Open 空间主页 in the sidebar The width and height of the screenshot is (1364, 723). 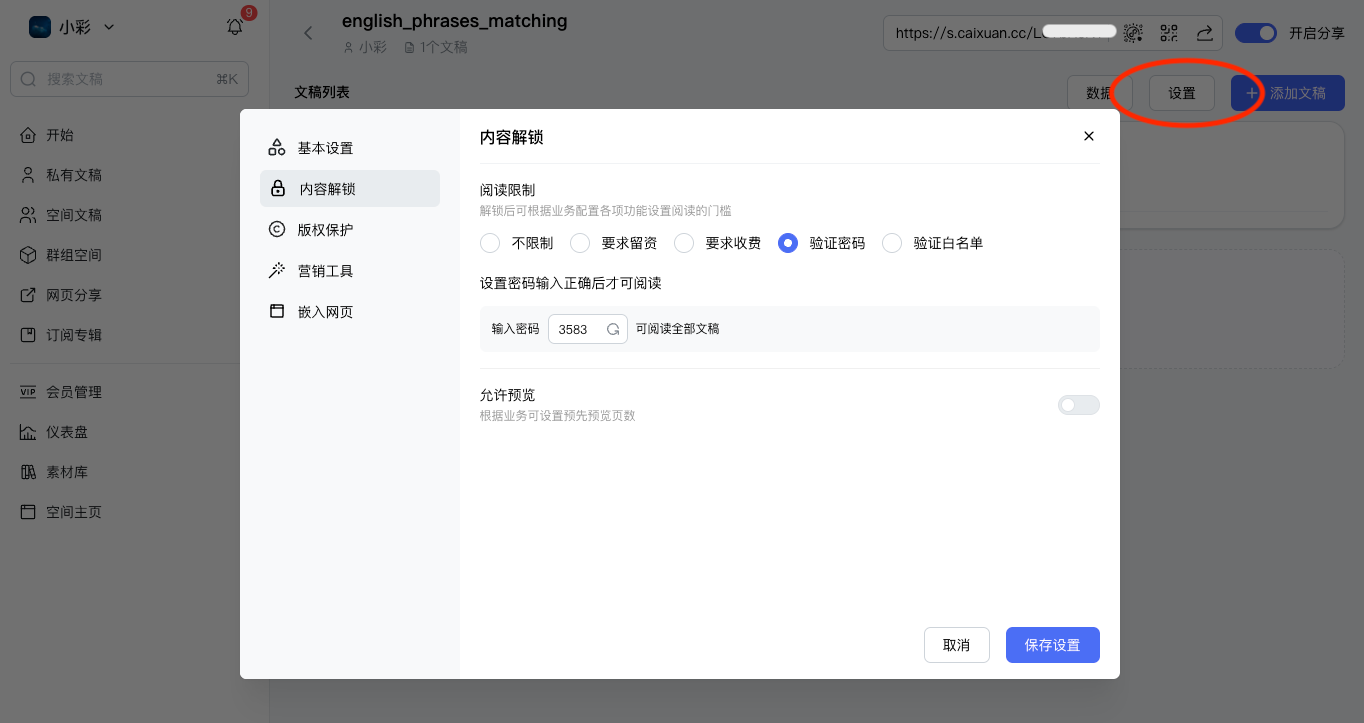(x=74, y=512)
